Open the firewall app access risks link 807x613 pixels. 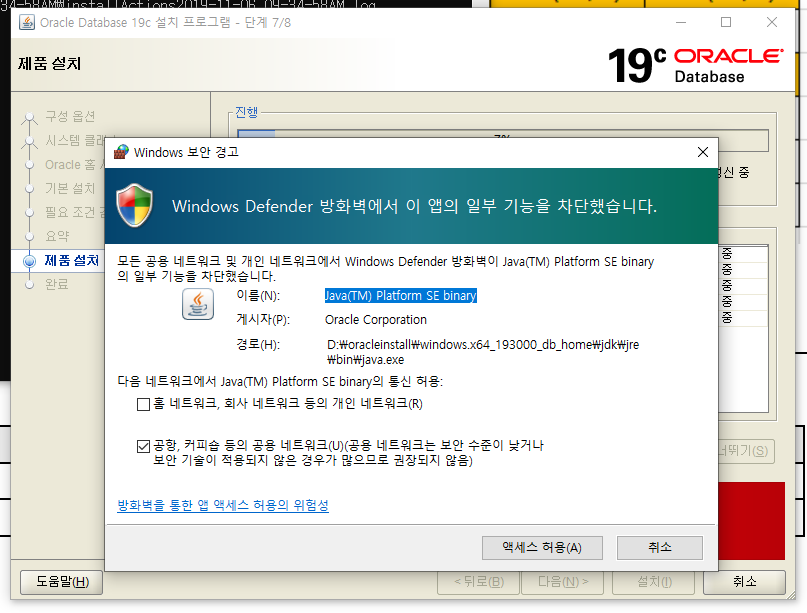coord(223,505)
